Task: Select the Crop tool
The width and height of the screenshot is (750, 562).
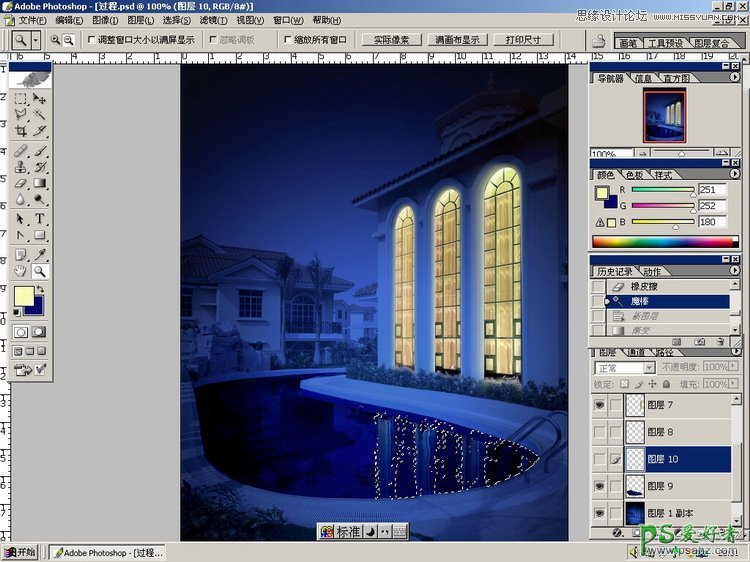Action: coord(21,131)
